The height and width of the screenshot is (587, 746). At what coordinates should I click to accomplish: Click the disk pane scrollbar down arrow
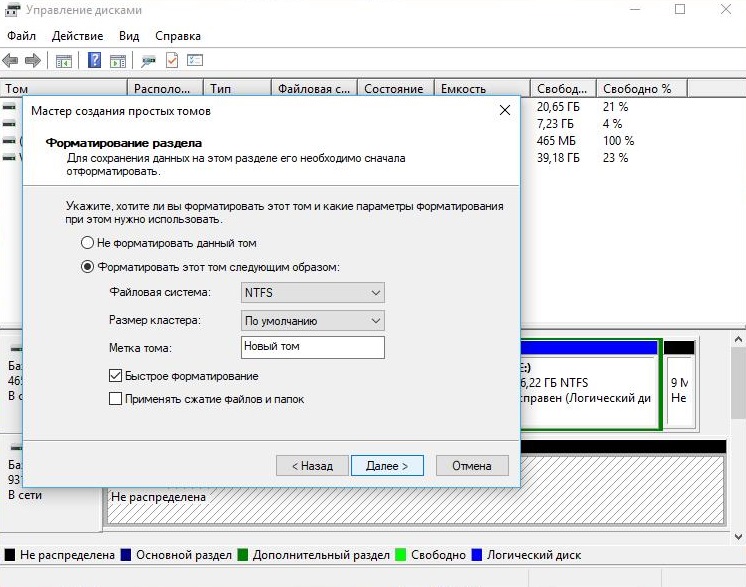coord(738,537)
